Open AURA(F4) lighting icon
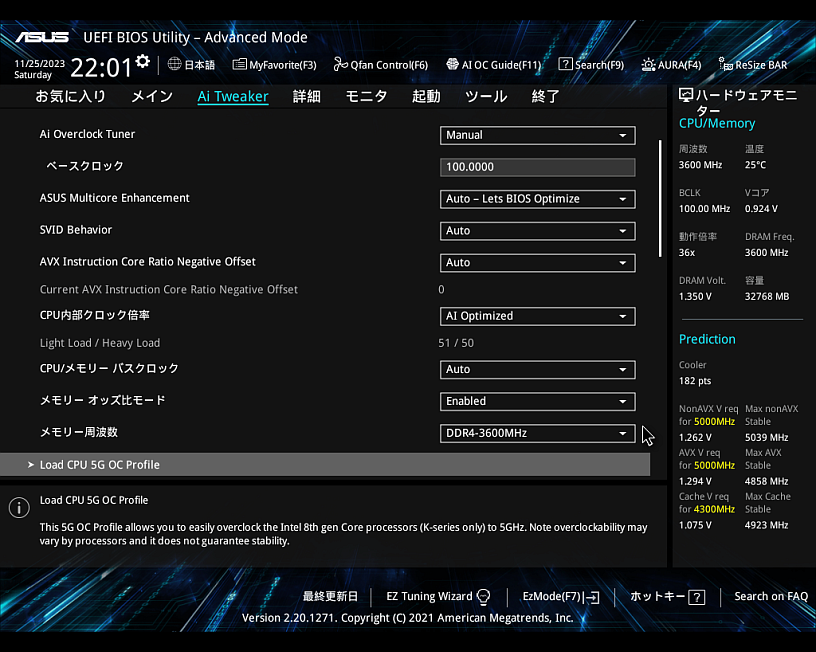Screen dimensions: 816x652 648,65
